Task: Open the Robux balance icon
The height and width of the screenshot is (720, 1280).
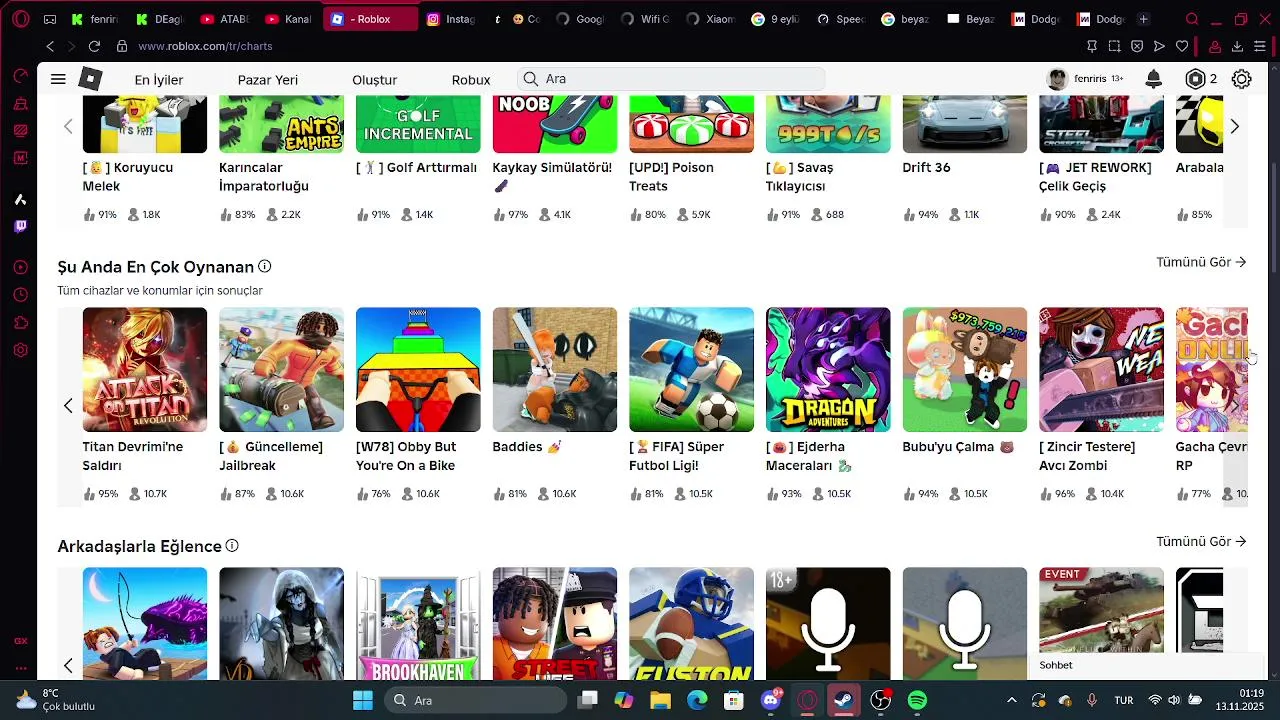Action: point(1195,79)
